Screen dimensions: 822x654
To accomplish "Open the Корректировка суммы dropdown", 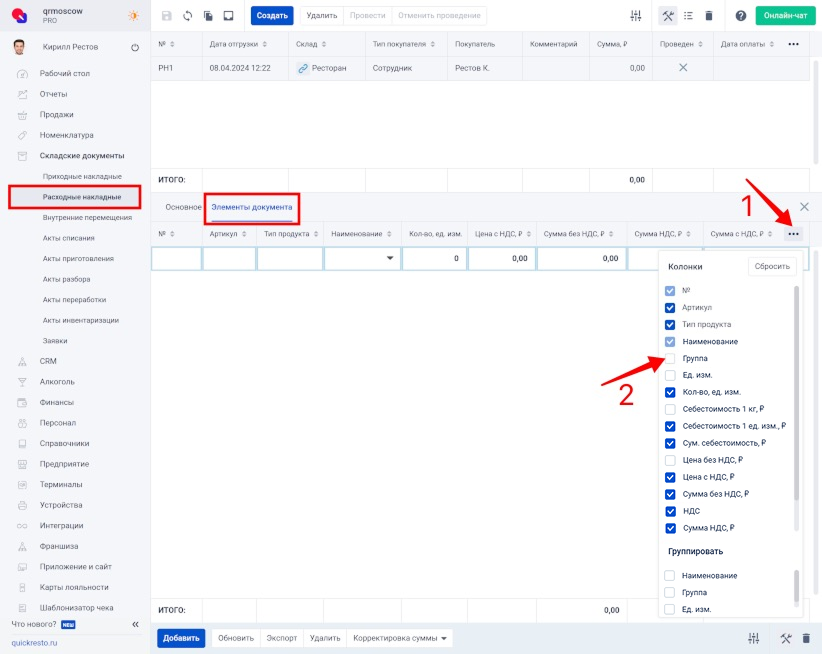I will click(396, 638).
